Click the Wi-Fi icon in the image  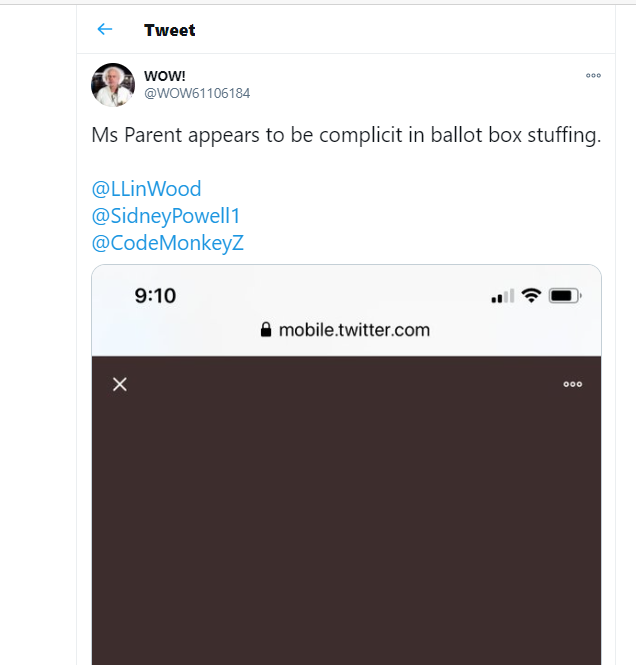coord(531,296)
